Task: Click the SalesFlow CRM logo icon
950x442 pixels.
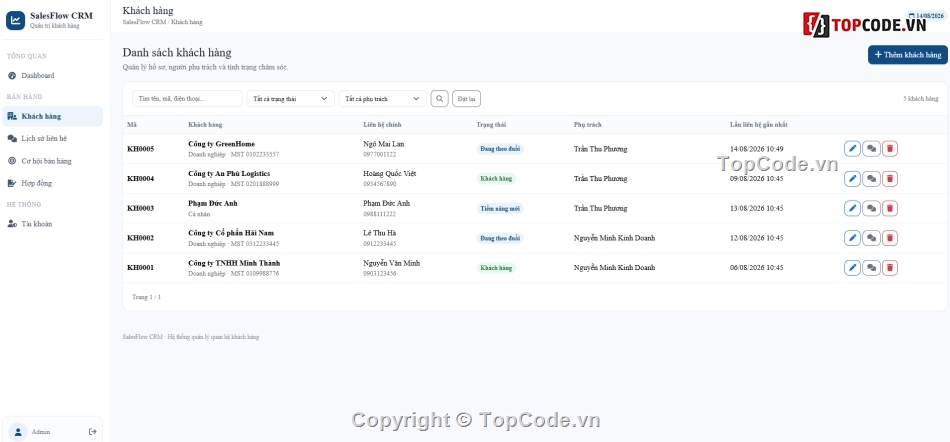Action: tap(15, 21)
